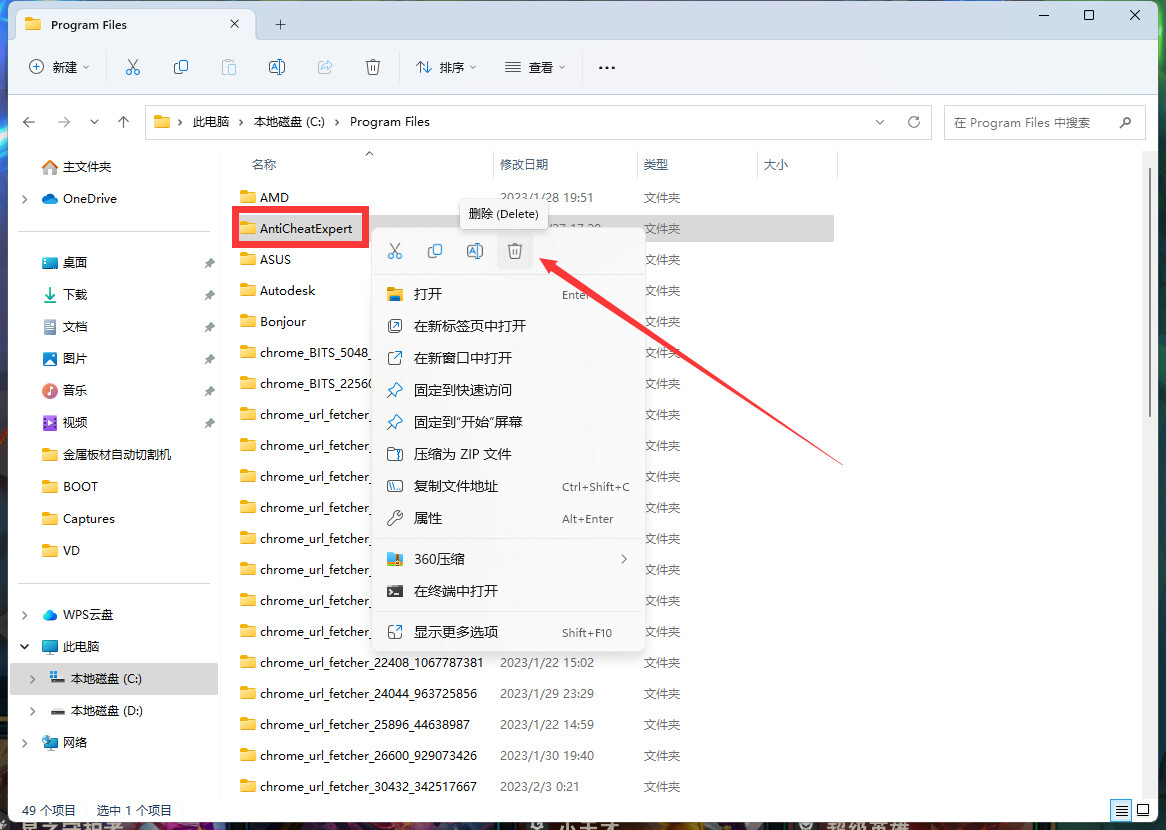Switch to large thumbnails view in the status bar

(1143, 810)
